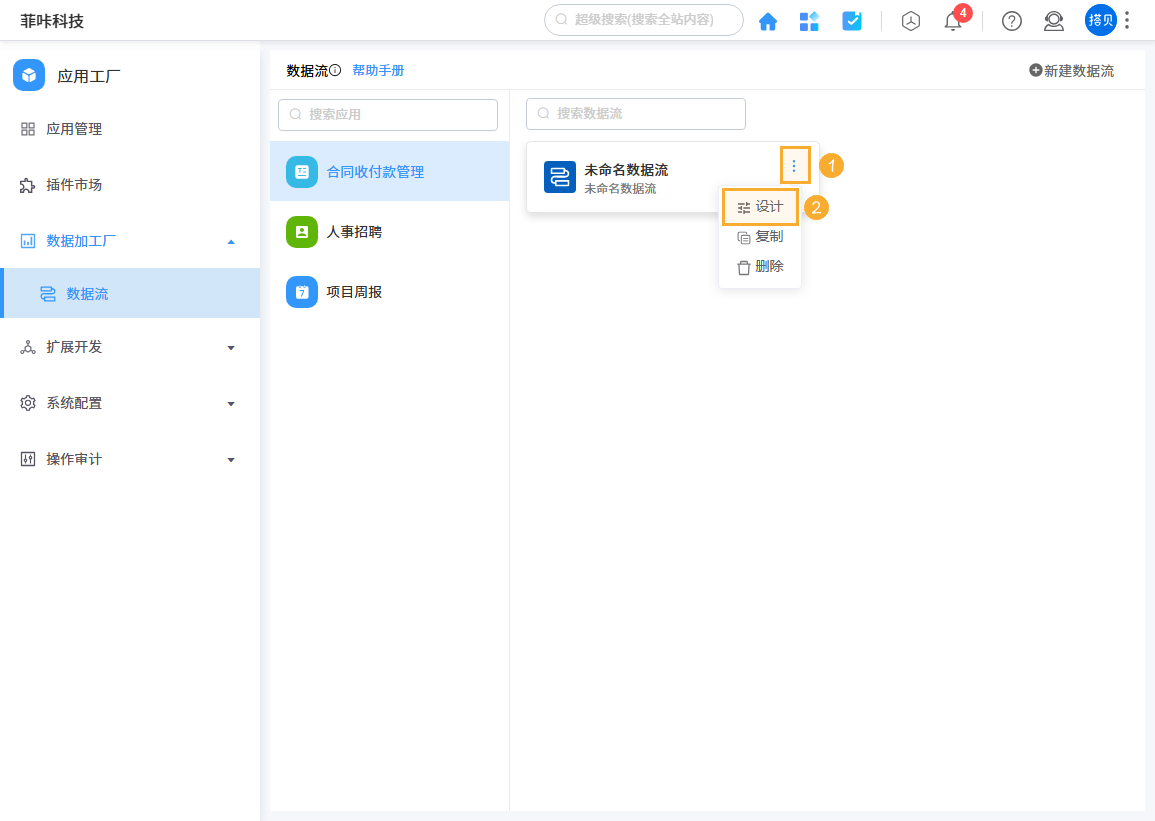Open the apps grid icon
The image size is (1155, 821).
click(809, 21)
